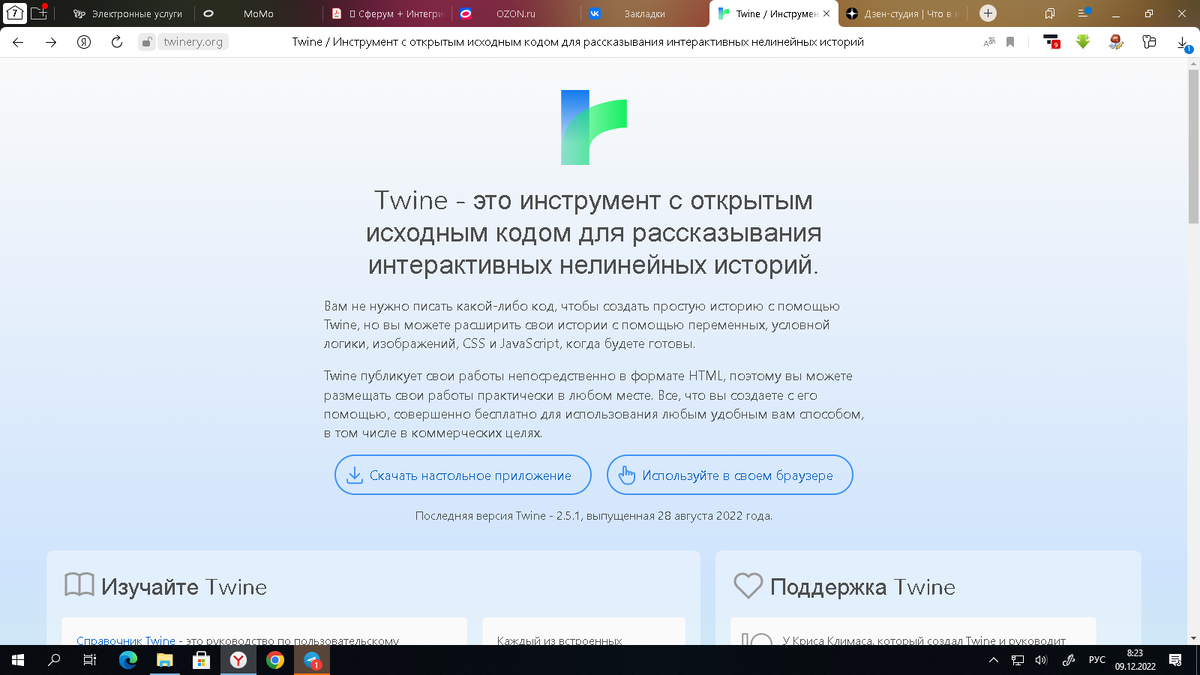
Task: Switch to the Дзен-студия tab
Action: pos(903,14)
